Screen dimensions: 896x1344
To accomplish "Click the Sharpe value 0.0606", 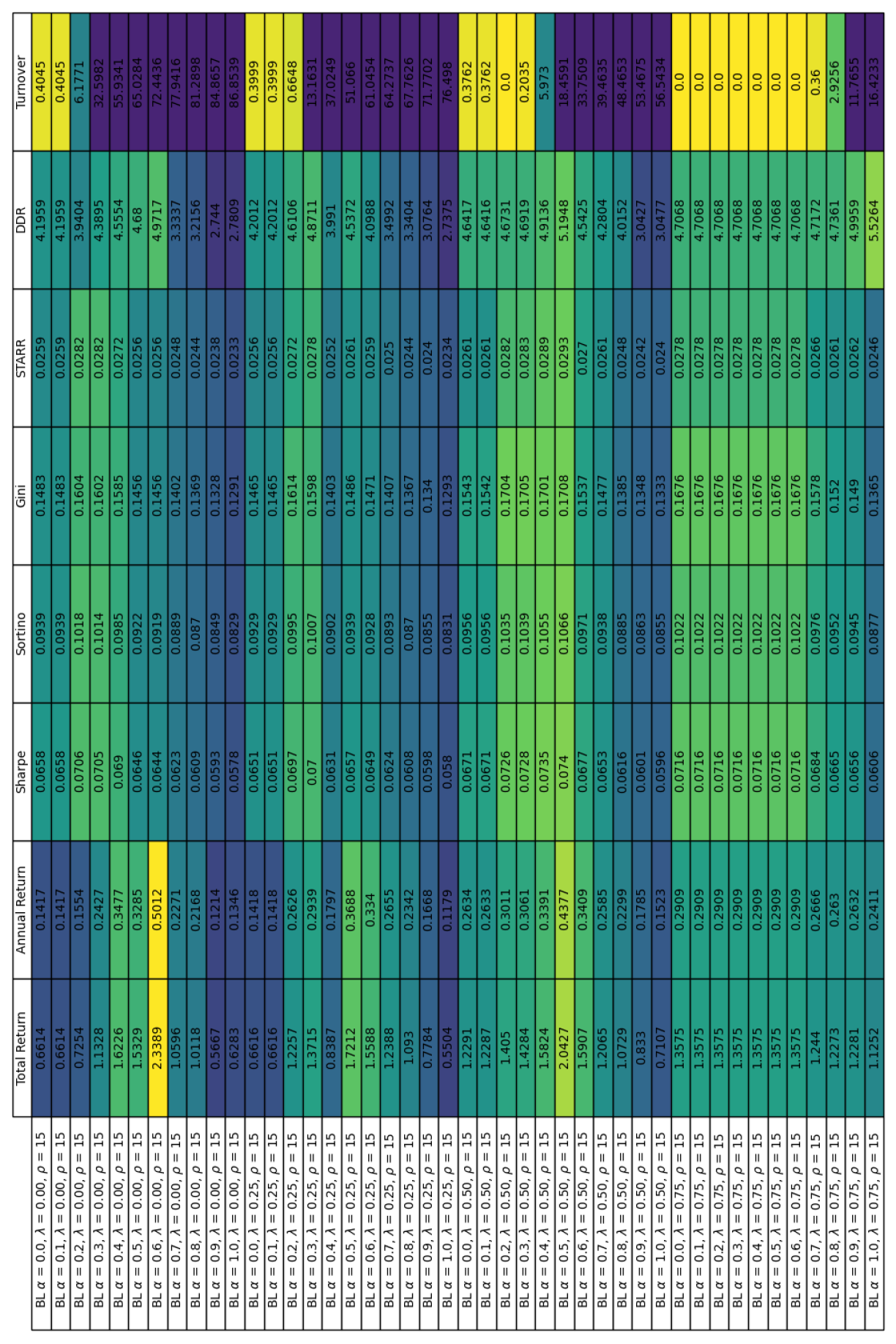I will pyautogui.click(x=874, y=772).
